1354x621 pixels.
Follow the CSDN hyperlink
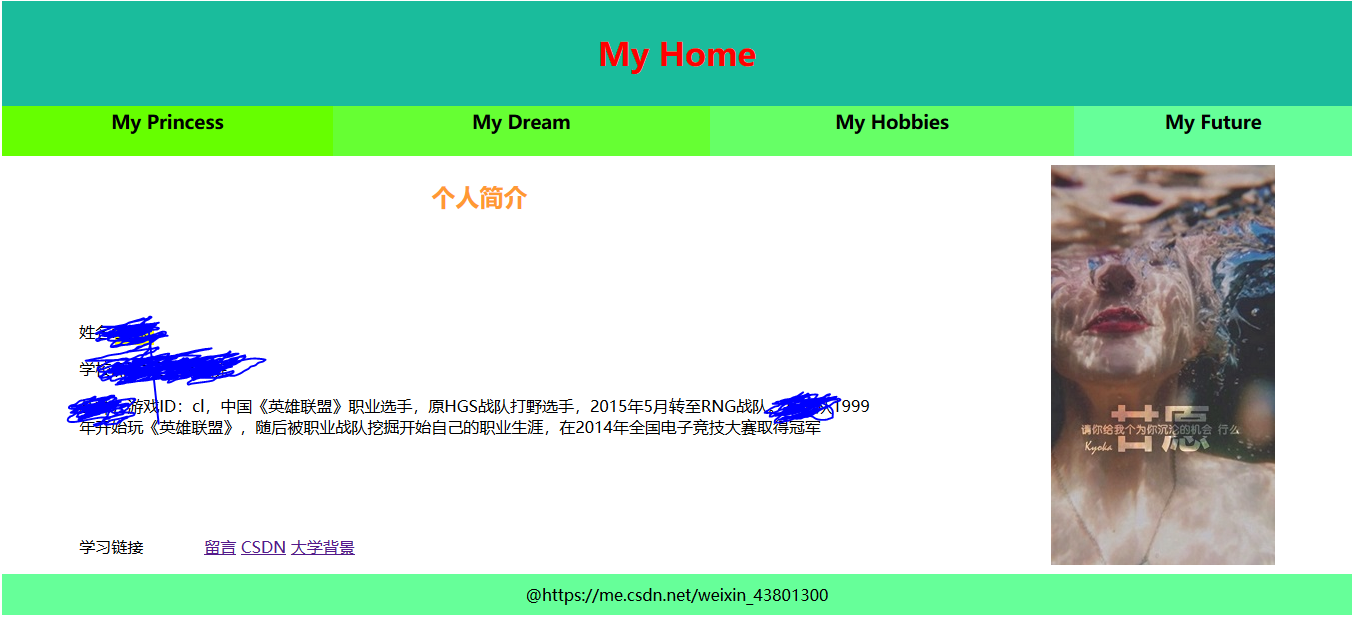[x=262, y=547]
